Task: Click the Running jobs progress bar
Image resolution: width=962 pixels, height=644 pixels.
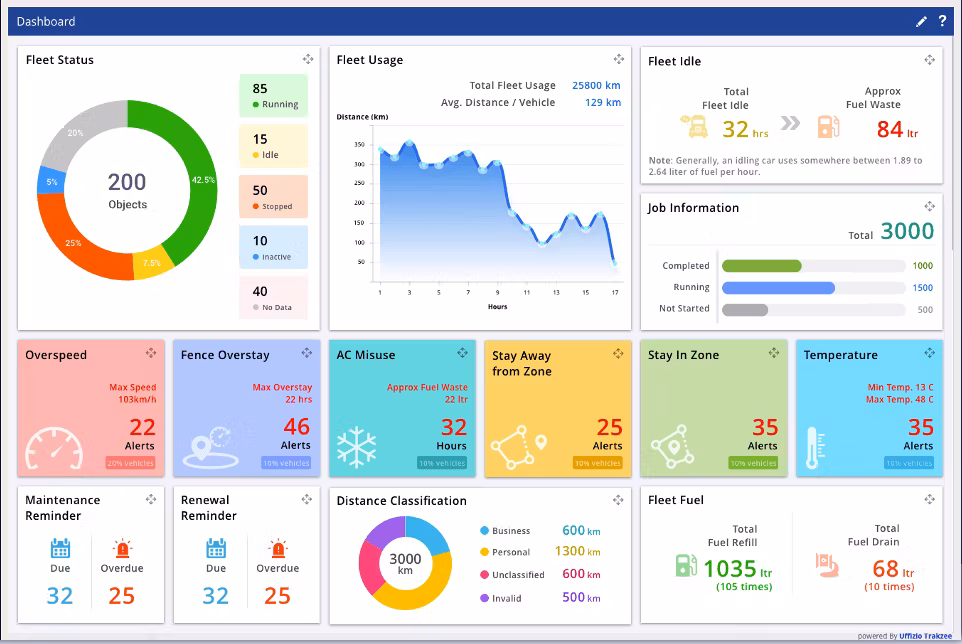Action: [x=778, y=288]
